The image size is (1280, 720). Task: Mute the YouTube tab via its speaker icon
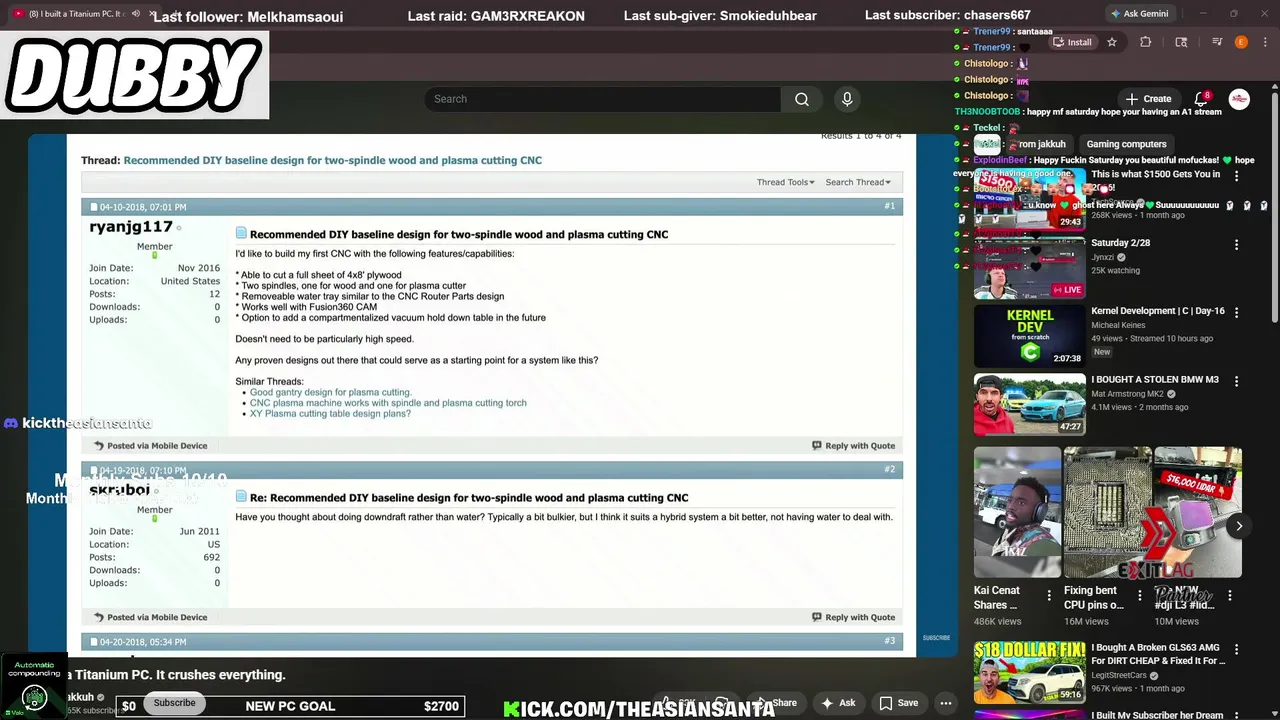pos(135,14)
